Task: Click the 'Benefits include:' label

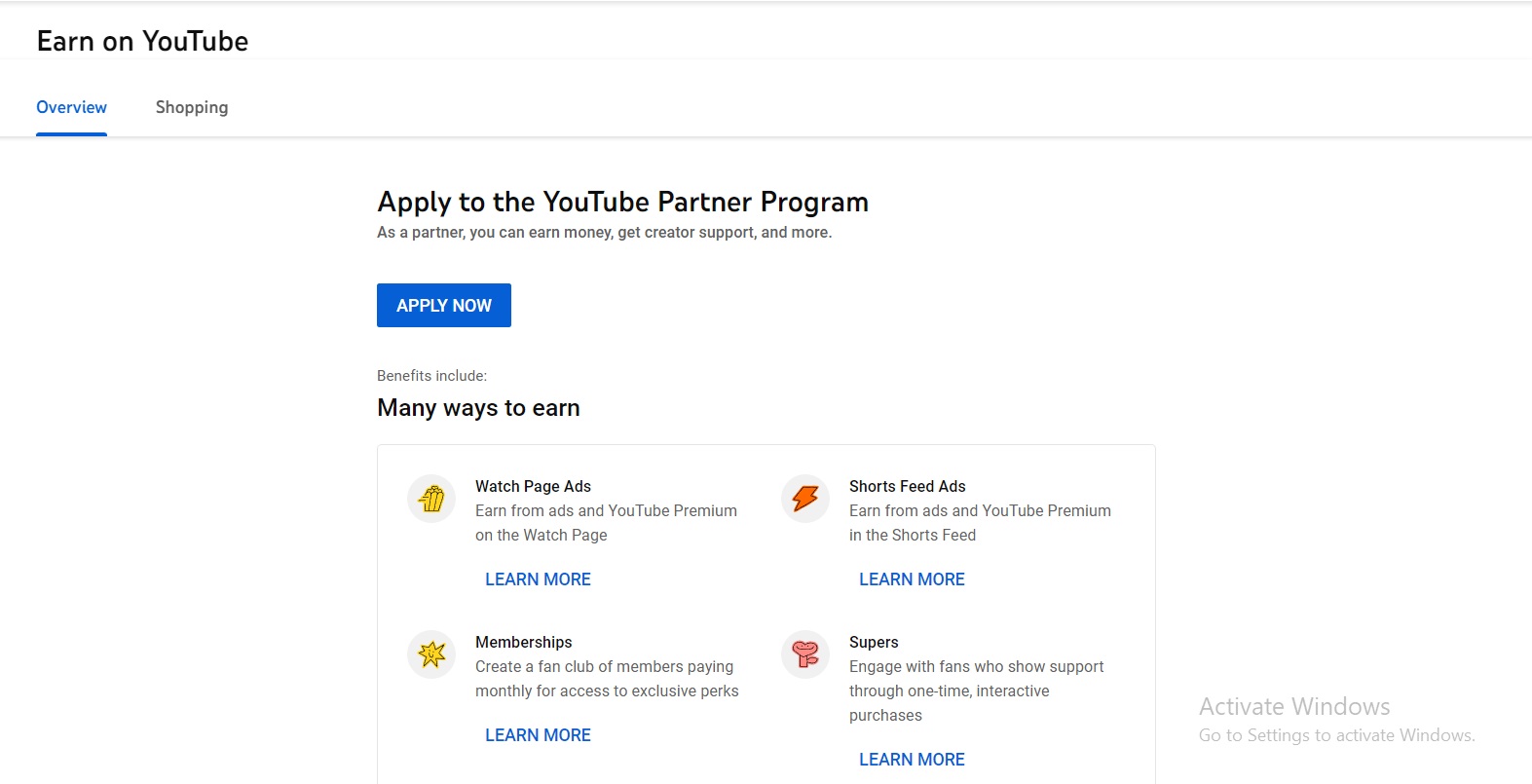Action: (431, 376)
